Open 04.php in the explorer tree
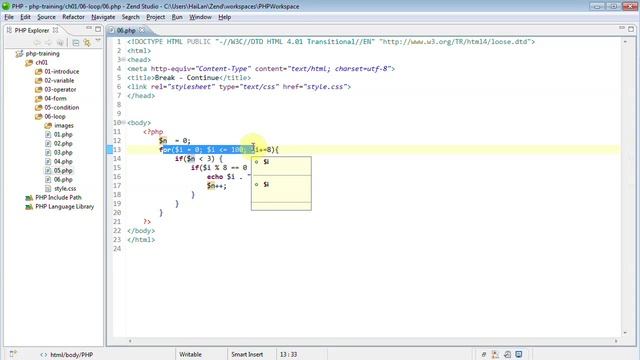Image resolution: width=640 pixels, height=360 pixels. 63,161
